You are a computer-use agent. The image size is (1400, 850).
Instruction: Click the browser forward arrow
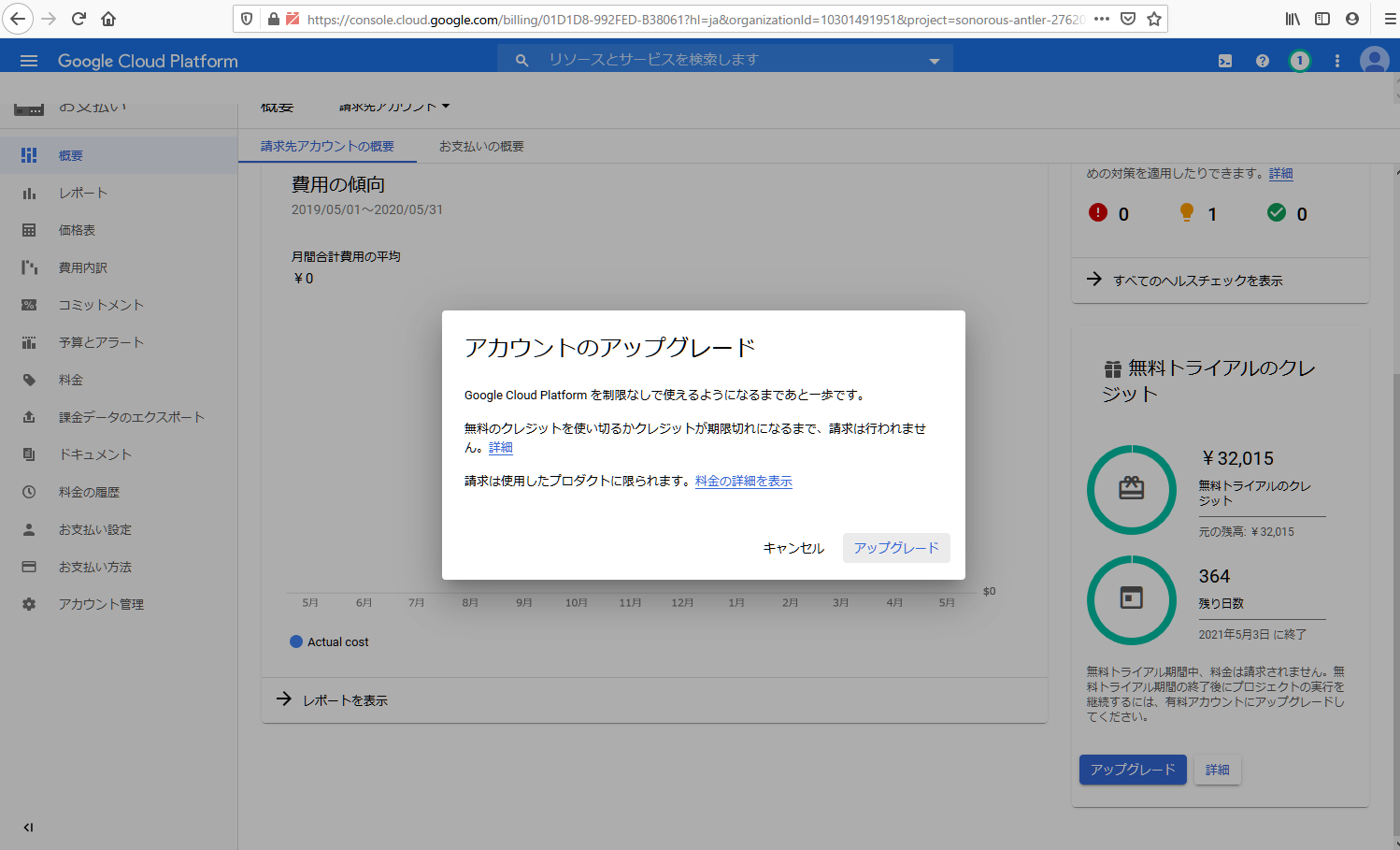point(49,19)
